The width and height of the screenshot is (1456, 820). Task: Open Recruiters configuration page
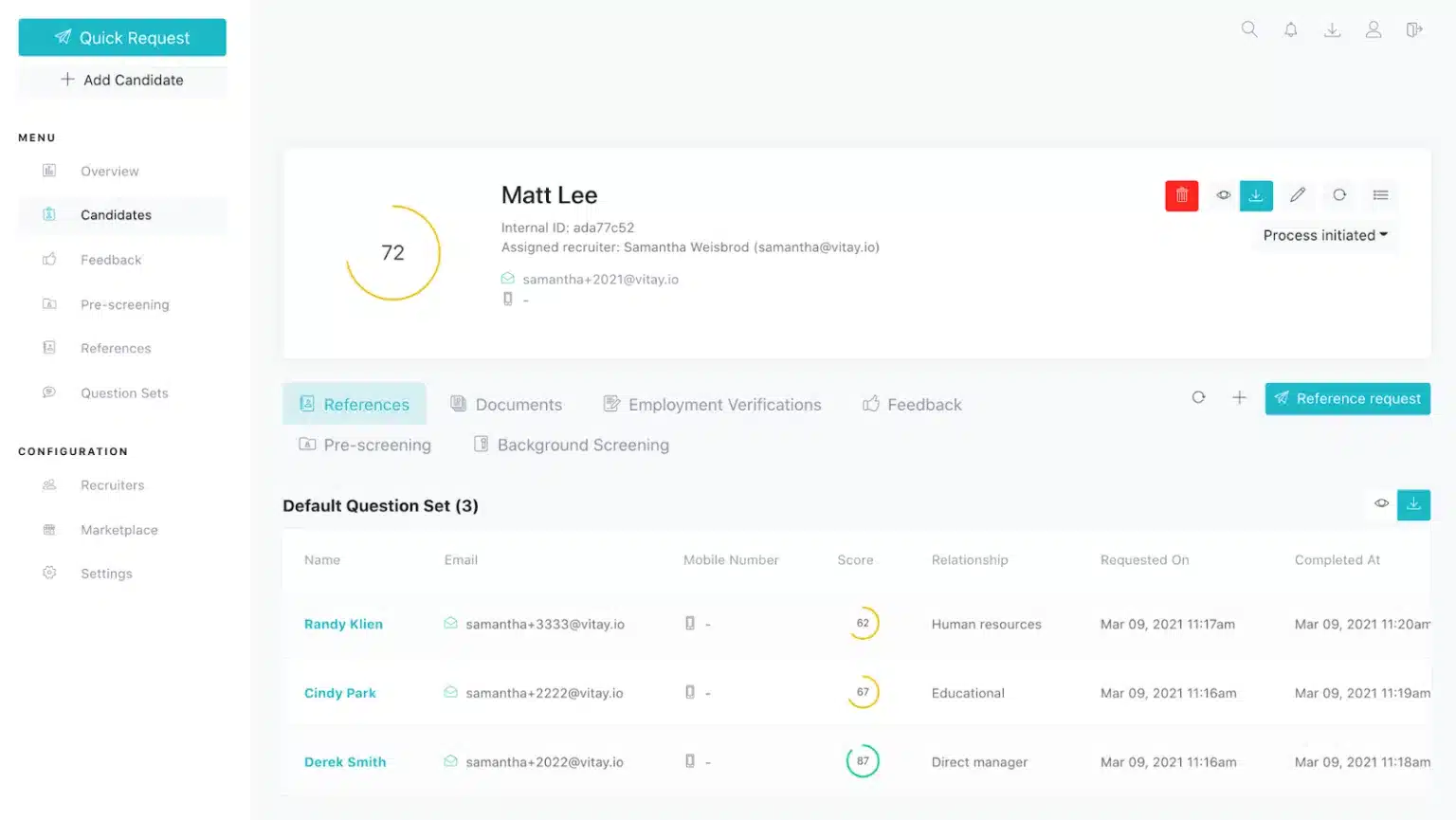[112, 485]
